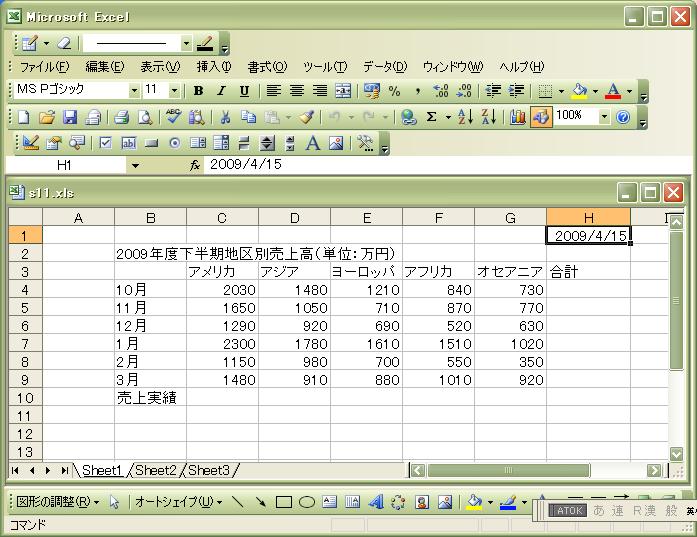Open font color dropdown arrow
This screenshot has height=537, width=697.
coord(629,91)
